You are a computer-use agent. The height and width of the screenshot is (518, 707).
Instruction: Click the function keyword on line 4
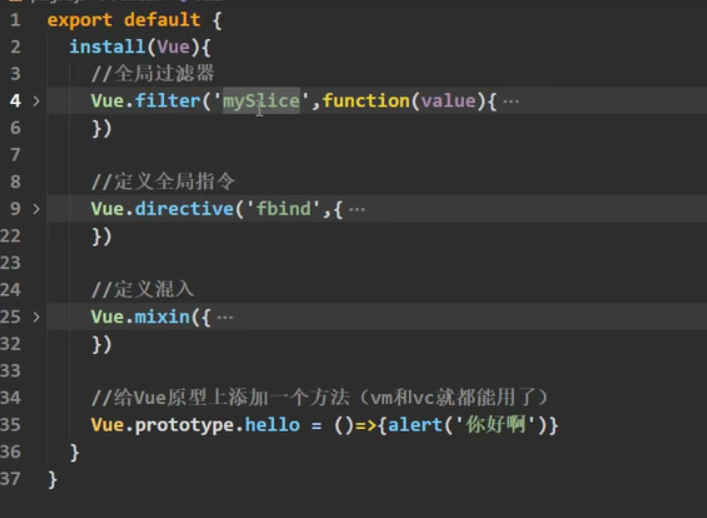pyautogui.click(x=366, y=101)
